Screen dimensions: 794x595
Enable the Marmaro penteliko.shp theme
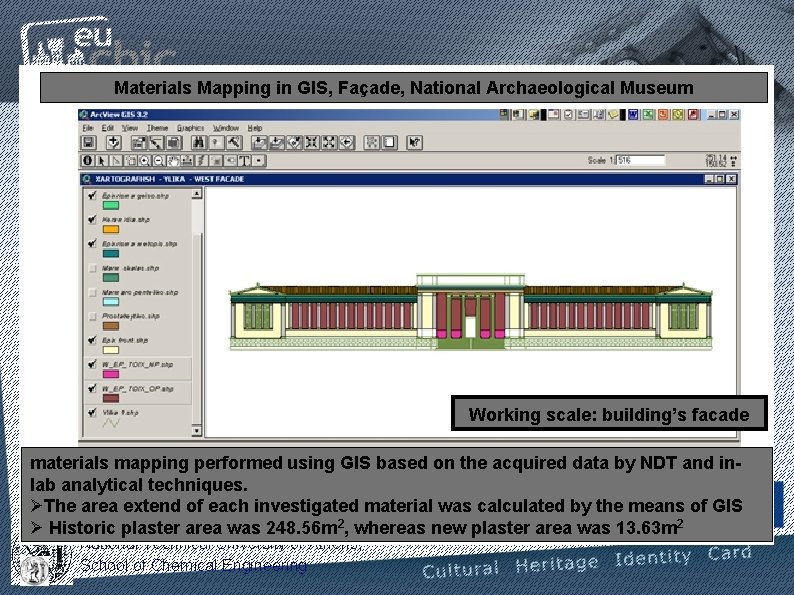point(92,292)
